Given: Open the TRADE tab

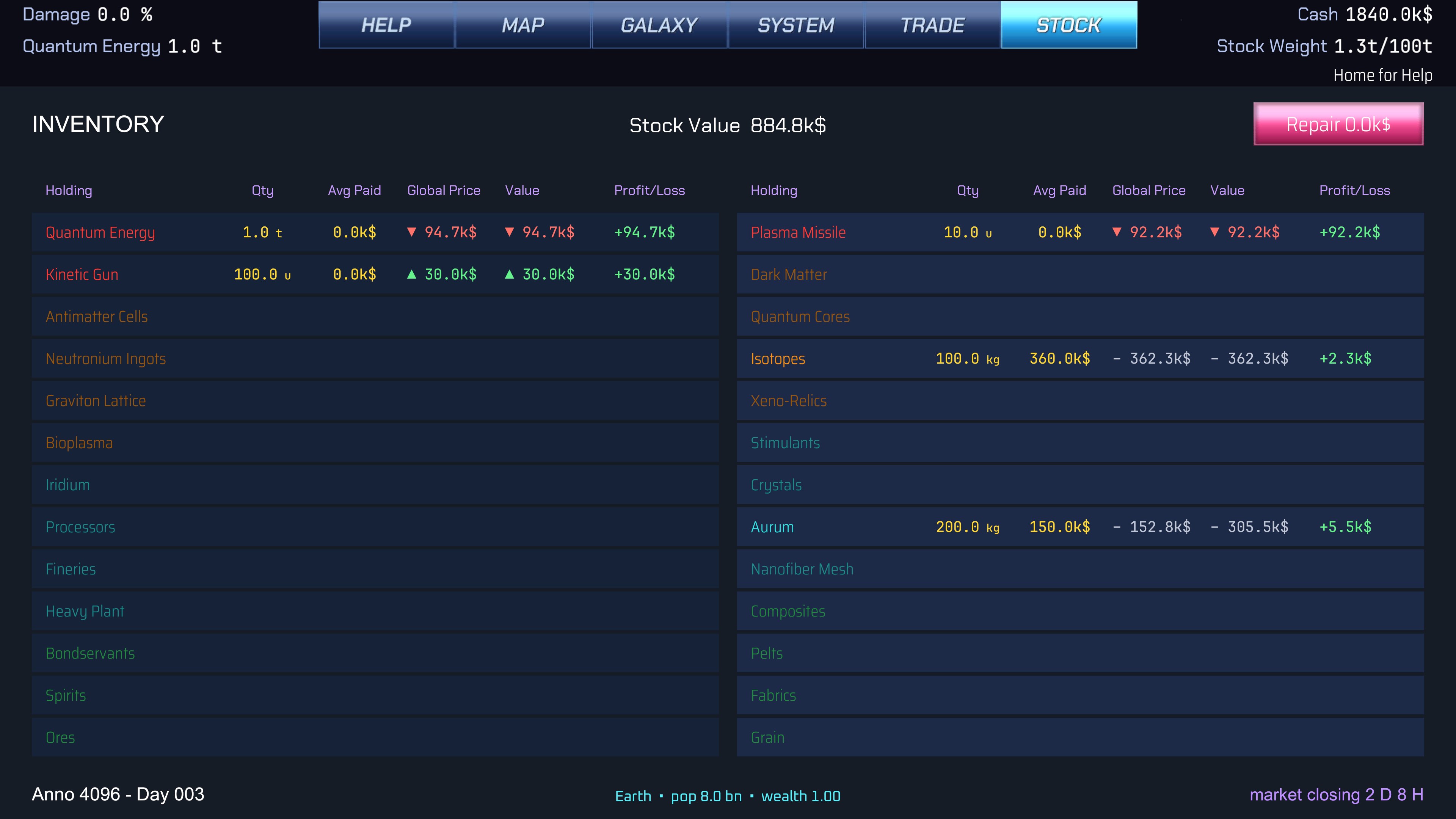Looking at the screenshot, I should pos(933,25).
